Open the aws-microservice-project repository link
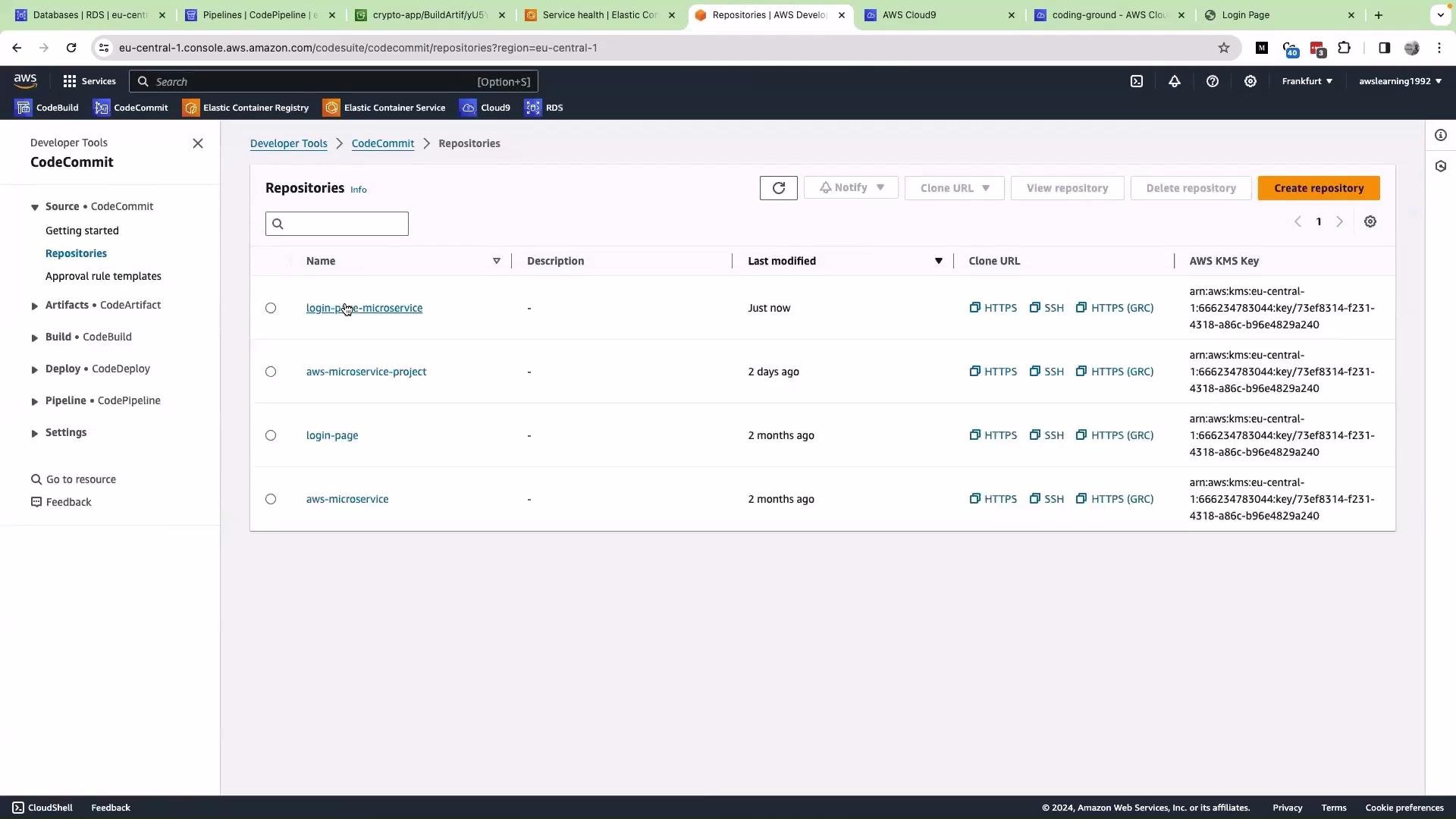 (366, 372)
